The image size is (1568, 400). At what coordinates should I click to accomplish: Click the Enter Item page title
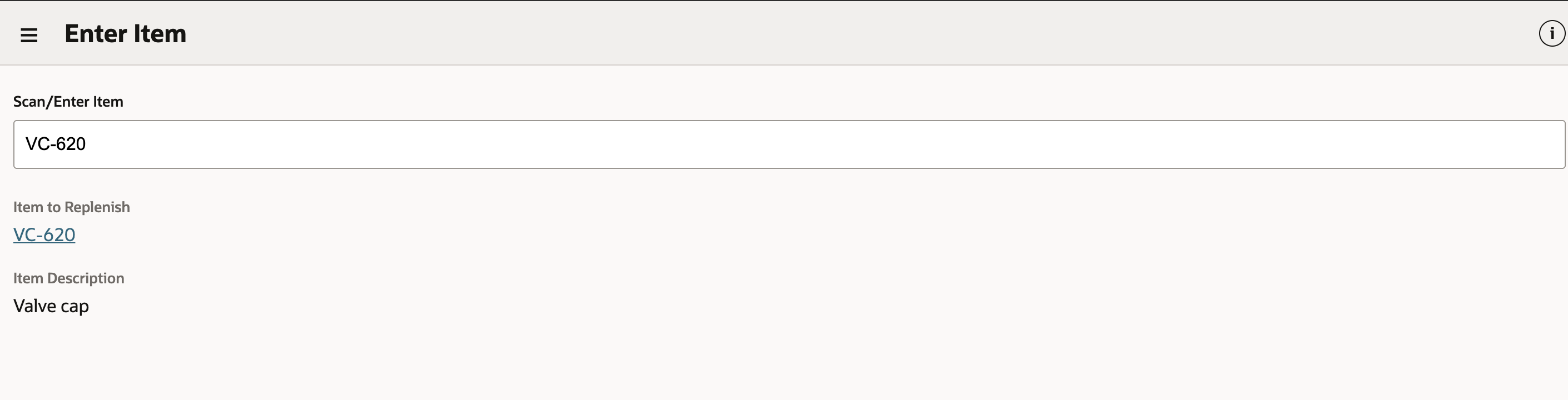(126, 33)
